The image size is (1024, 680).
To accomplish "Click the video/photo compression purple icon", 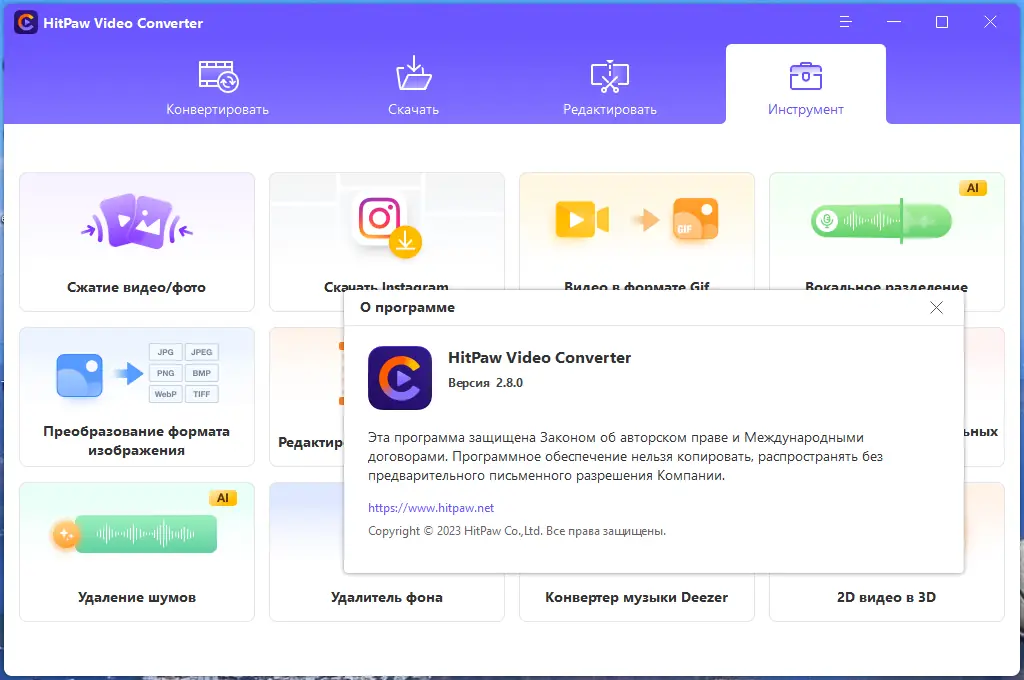I will pos(136,221).
